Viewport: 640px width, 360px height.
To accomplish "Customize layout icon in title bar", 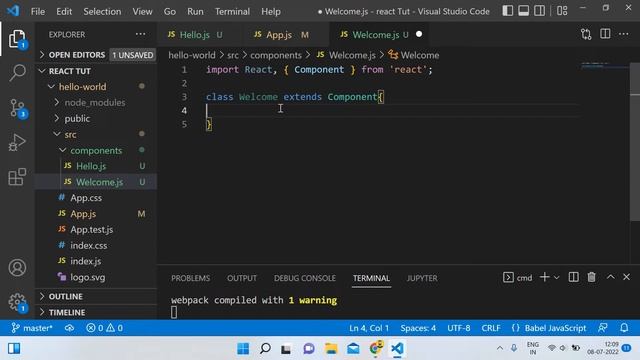I will [x=562, y=11].
